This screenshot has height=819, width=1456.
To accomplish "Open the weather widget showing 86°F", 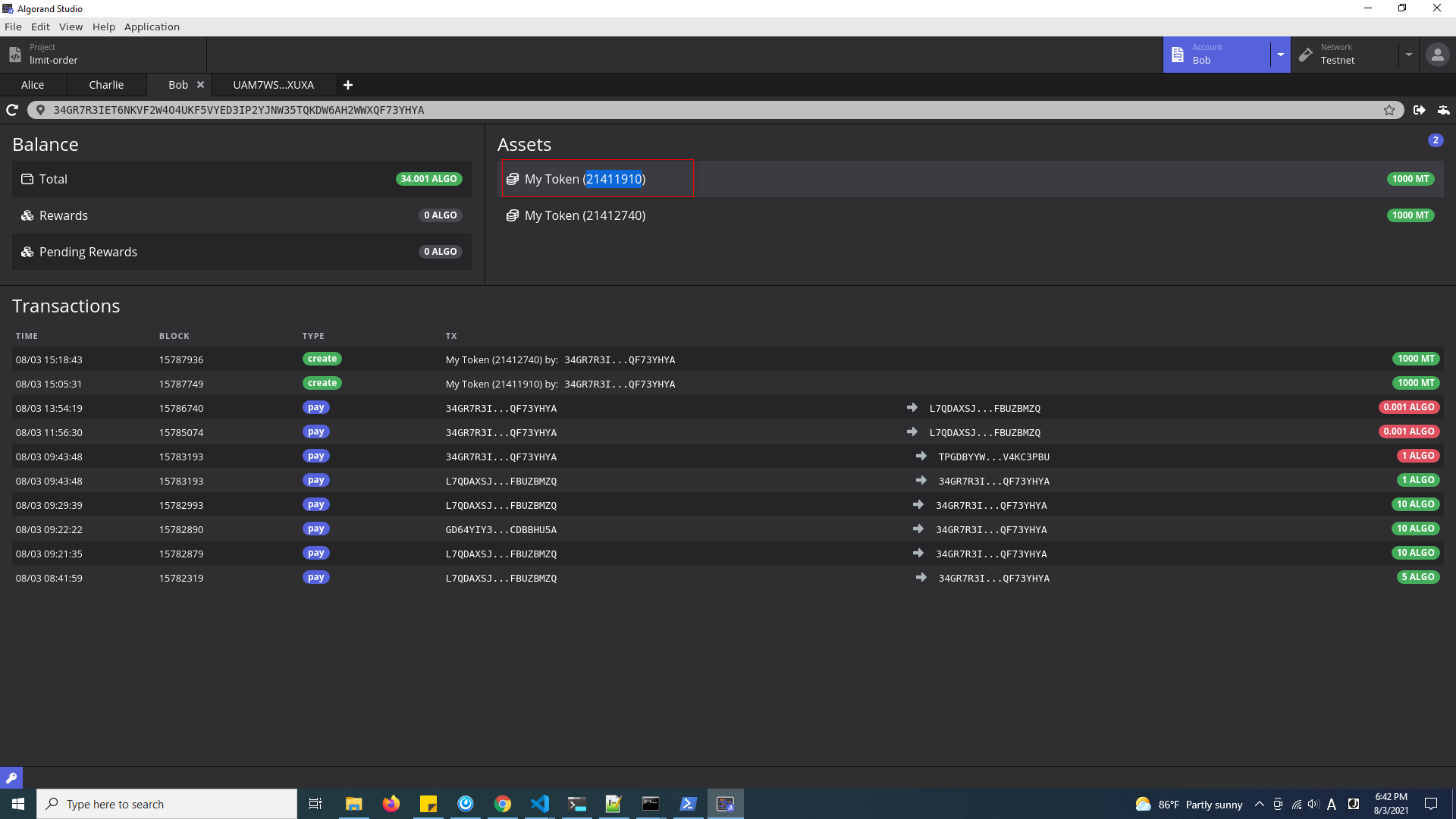I will point(1188,804).
